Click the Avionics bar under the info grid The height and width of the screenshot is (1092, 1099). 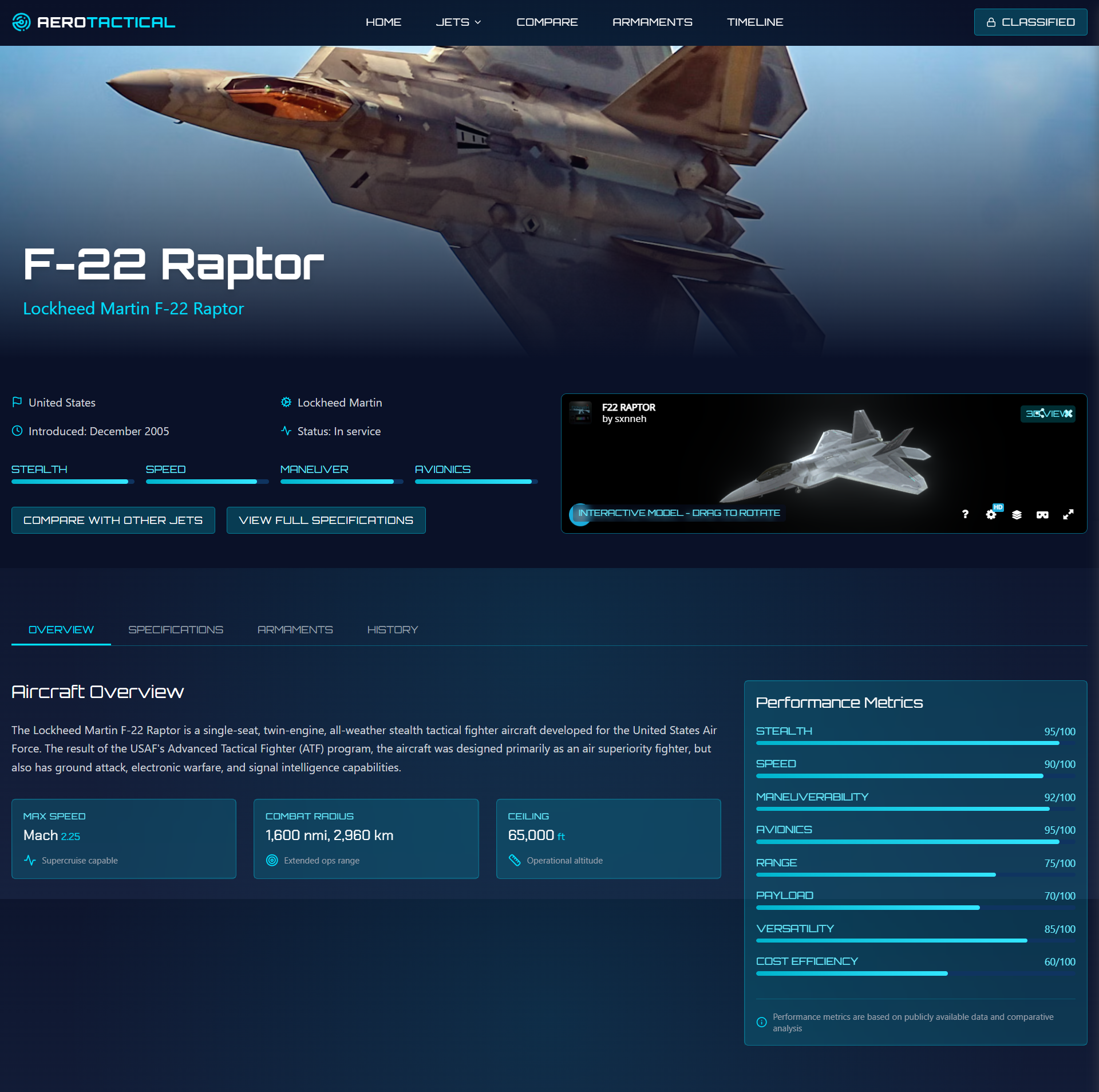(x=476, y=482)
